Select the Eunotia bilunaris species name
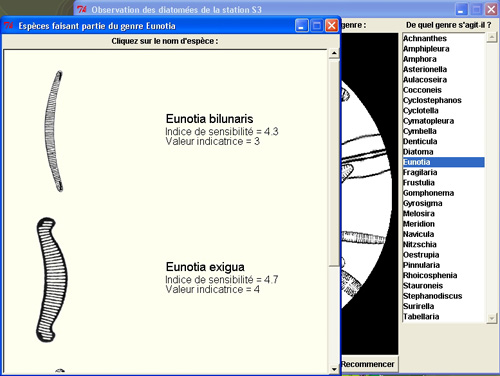The image size is (500, 376). point(209,119)
